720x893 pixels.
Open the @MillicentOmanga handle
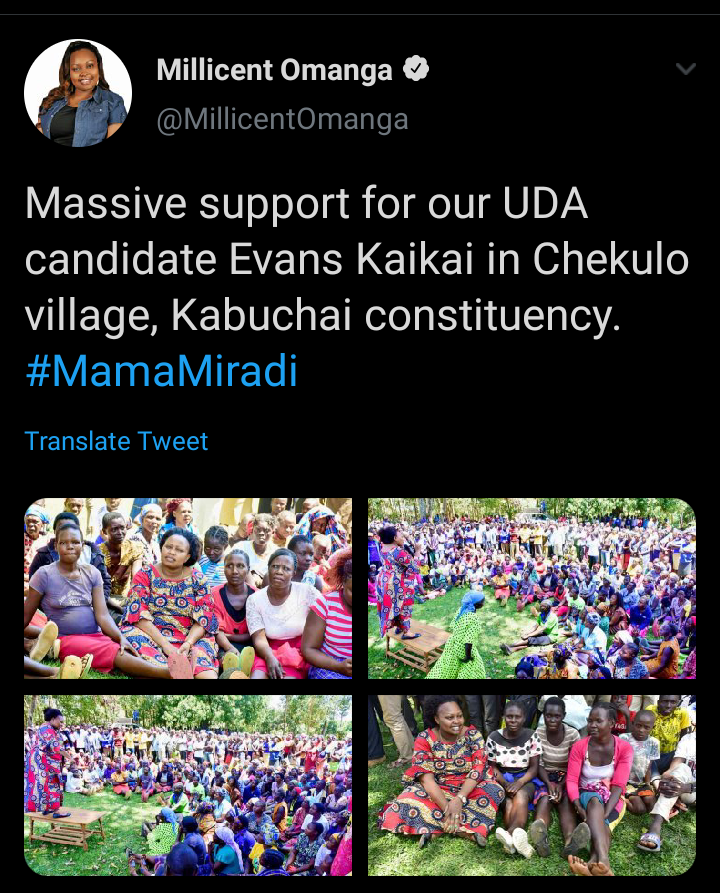283,120
